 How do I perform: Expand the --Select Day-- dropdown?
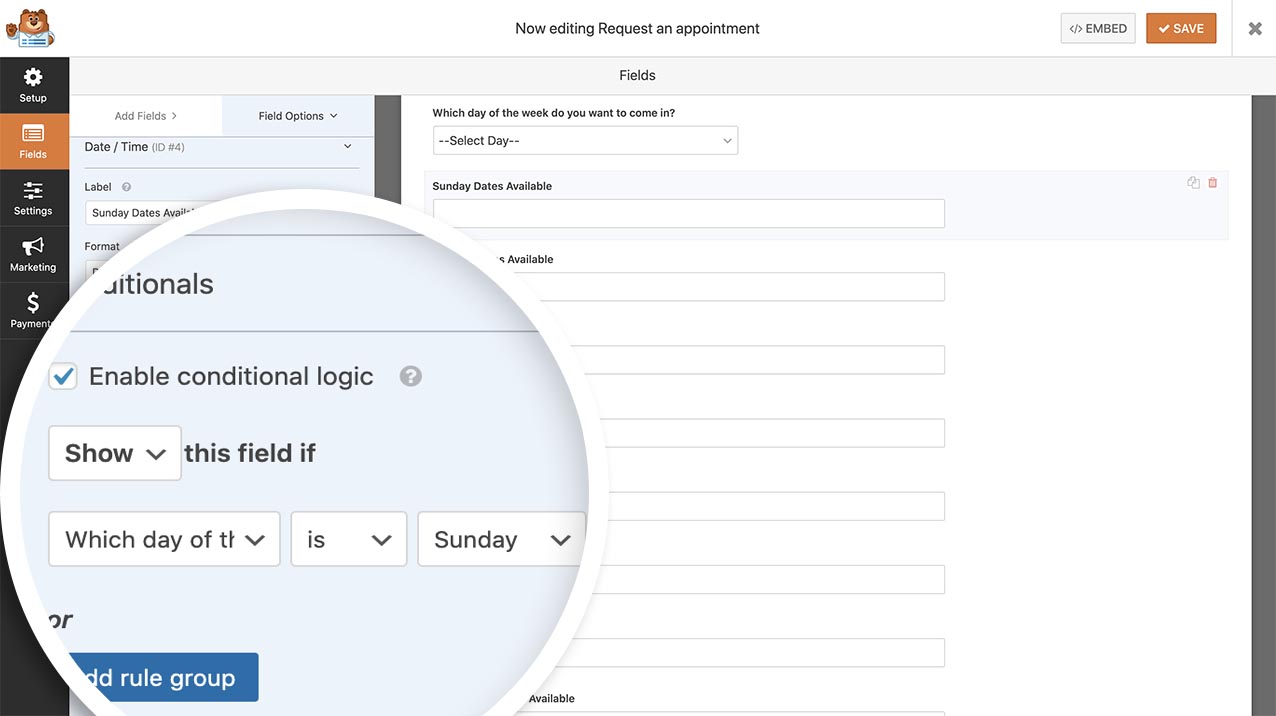pos(585,141)
